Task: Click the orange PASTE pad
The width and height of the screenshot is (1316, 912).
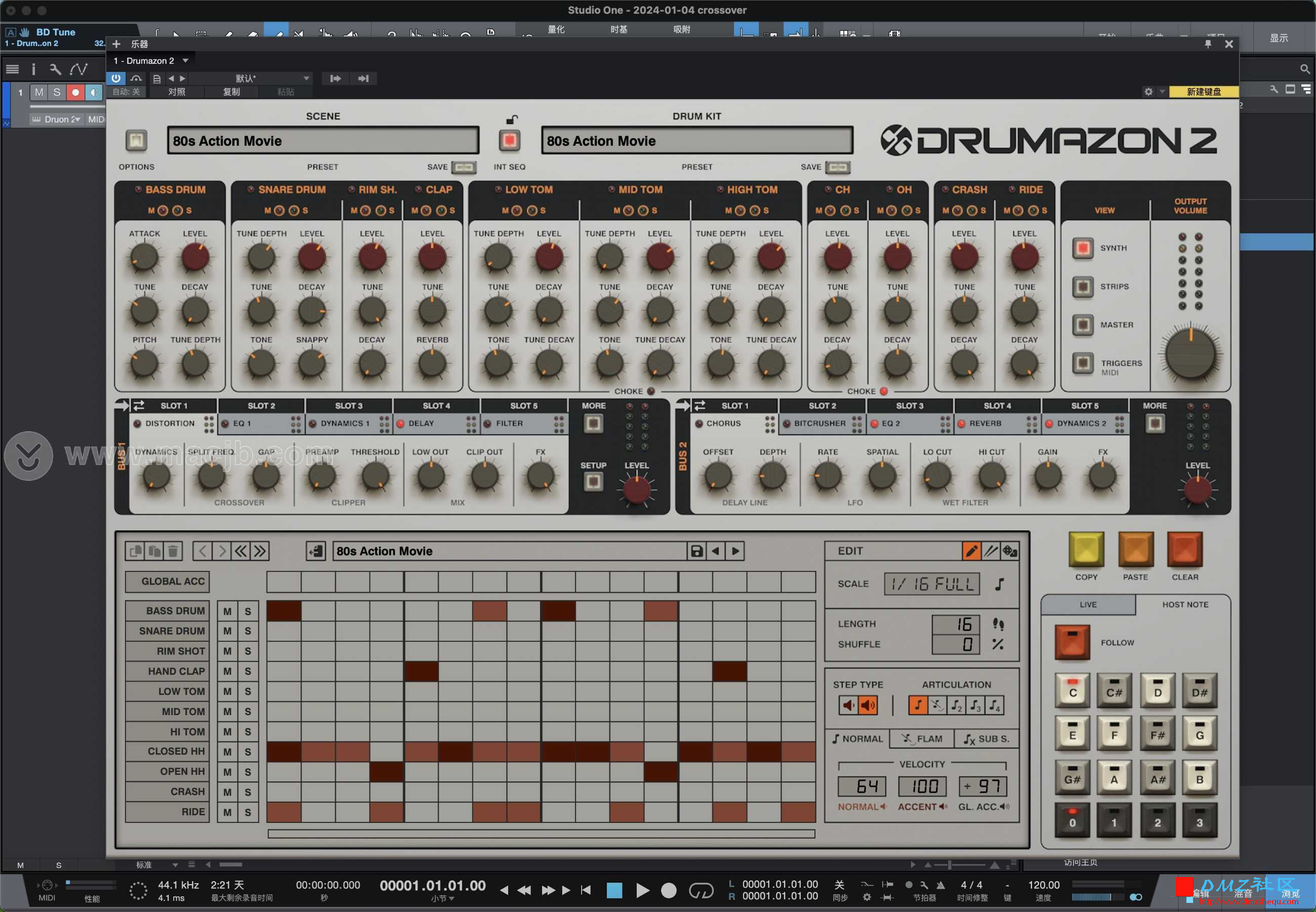Action: tap(1135, 550)
